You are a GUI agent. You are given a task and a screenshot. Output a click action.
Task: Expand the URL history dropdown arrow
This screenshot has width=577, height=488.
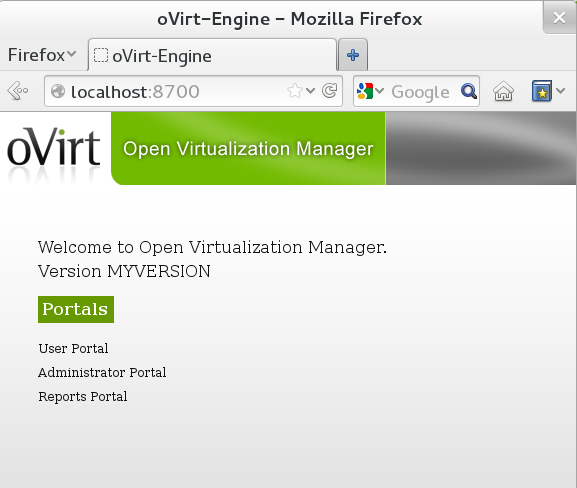pos(310,91)
